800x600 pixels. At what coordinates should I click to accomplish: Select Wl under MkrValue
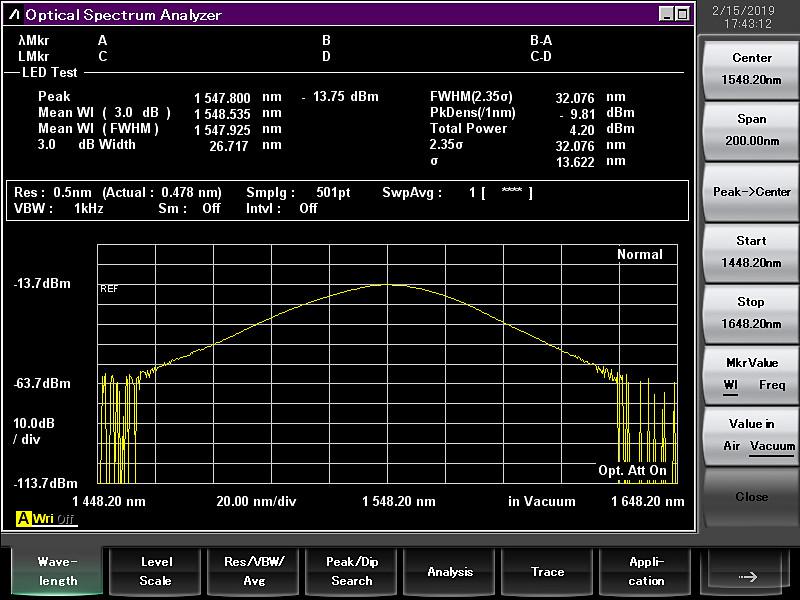pos(731,385)
